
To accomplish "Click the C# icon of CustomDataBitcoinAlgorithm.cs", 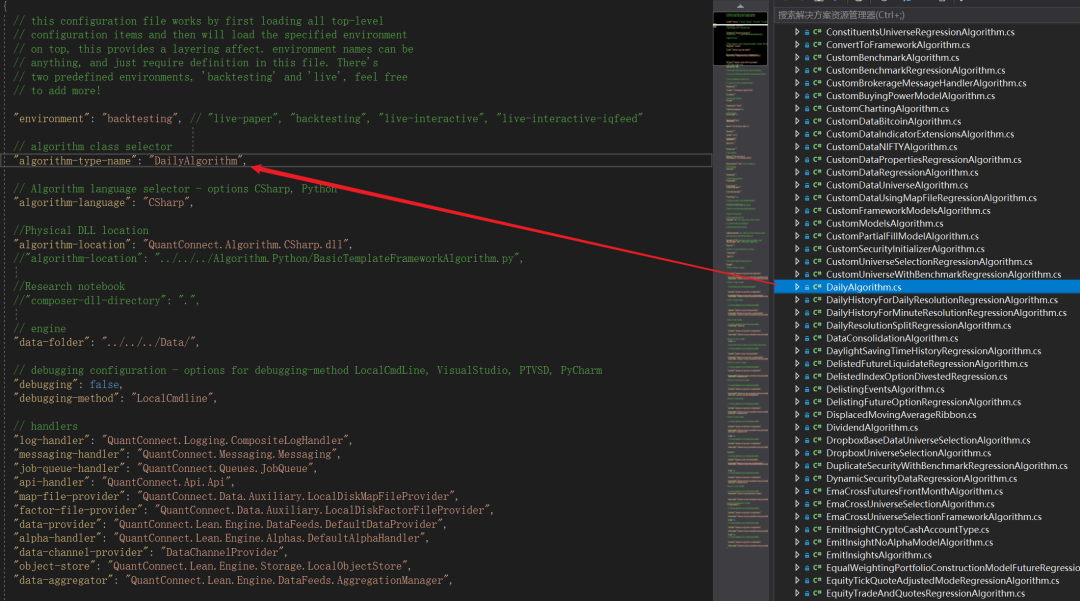I will click(x=817, y=121).
